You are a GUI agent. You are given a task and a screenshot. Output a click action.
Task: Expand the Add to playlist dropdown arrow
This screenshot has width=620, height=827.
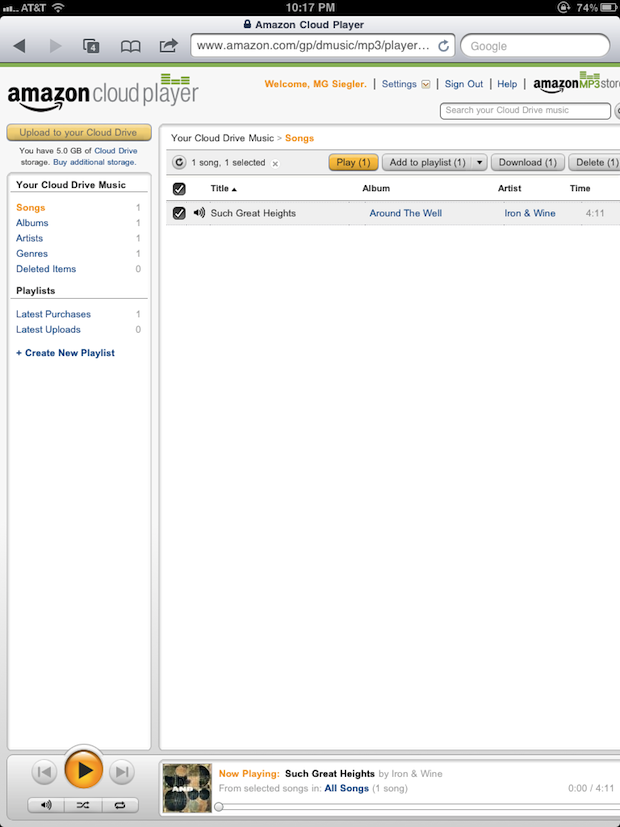pyautogui.click(x=479, y=162)
